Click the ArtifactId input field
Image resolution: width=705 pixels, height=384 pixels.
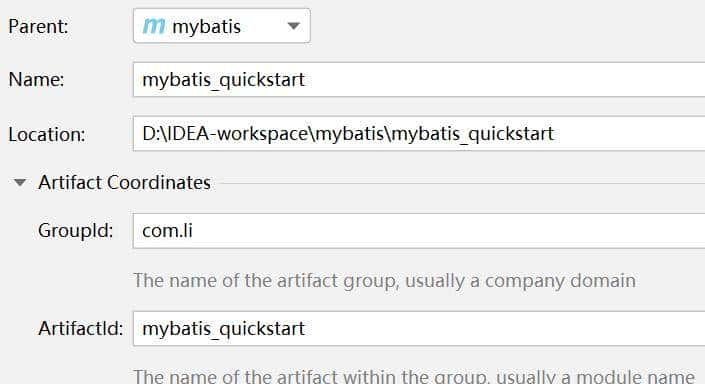click(419, 329)
